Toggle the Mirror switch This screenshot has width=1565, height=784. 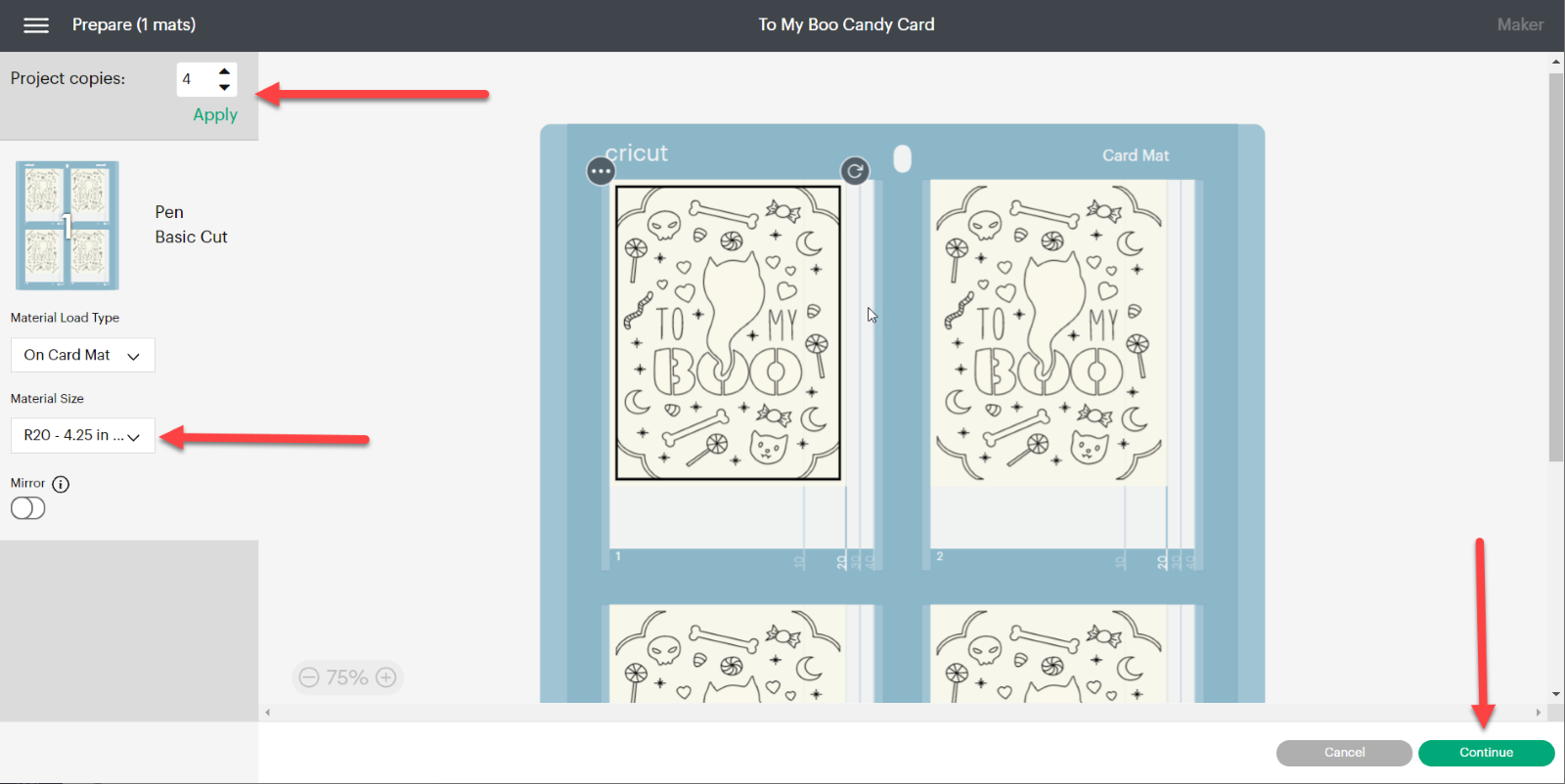(27, 508)
